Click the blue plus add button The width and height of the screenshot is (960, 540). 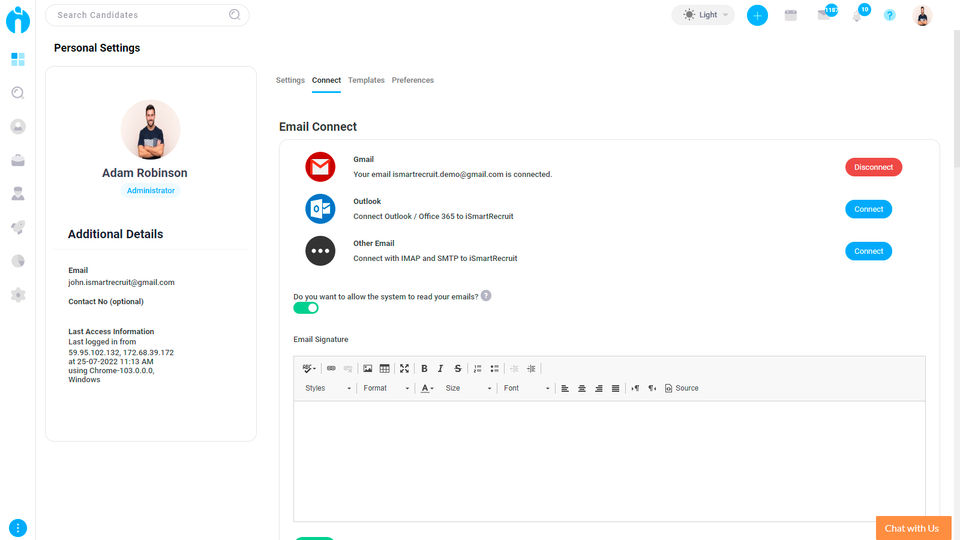(x=757, y=15)
